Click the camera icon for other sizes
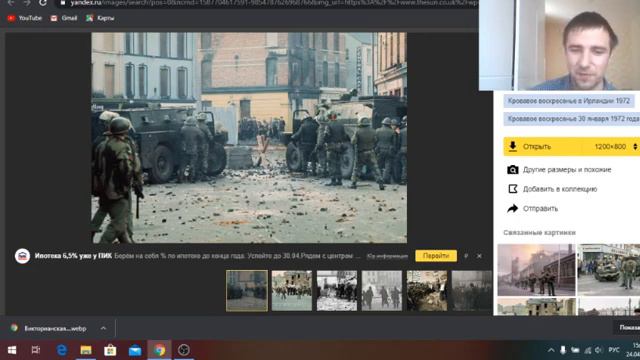 coord(513,169)
